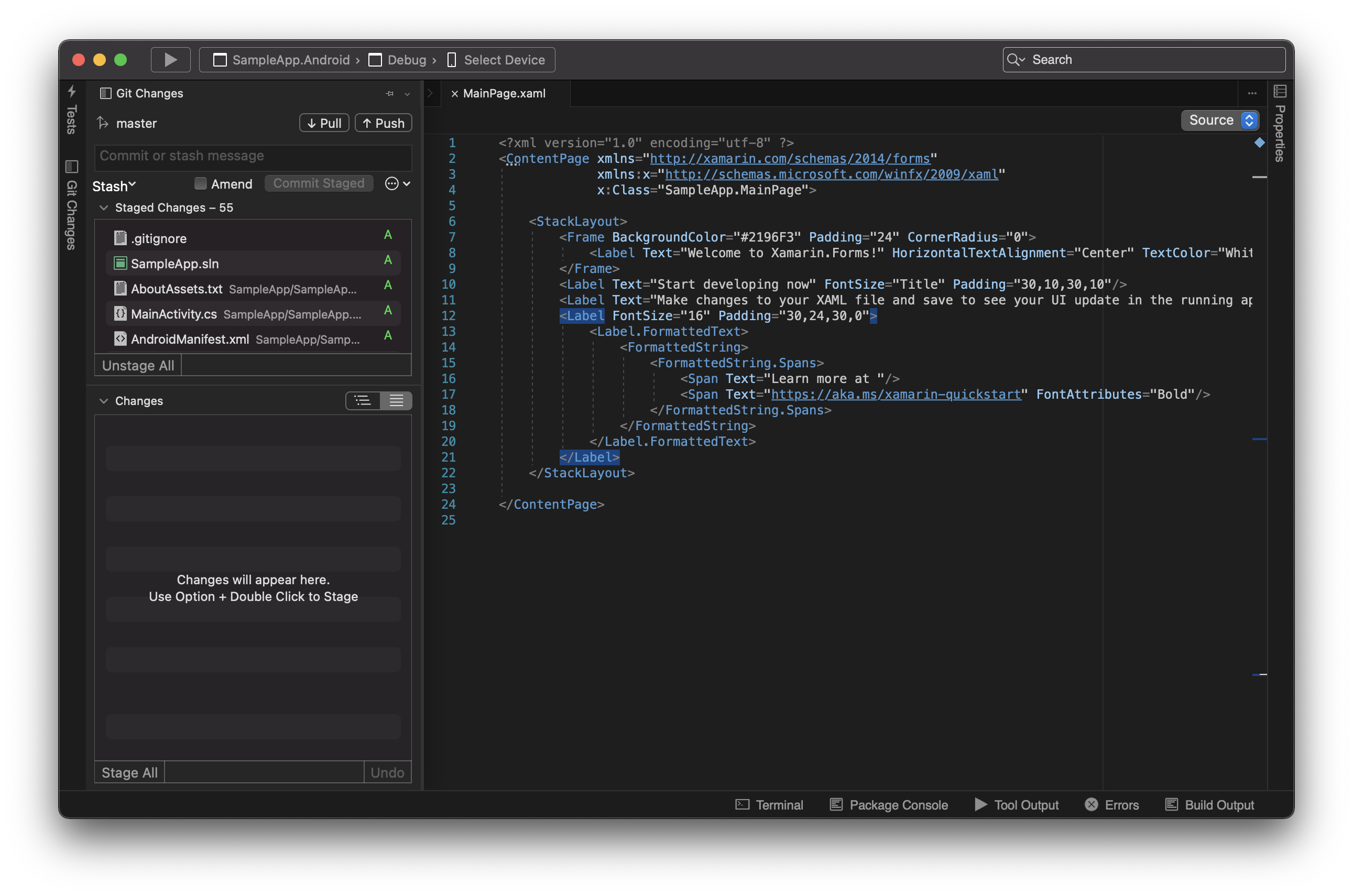
Task: Focus the commit or stash message field
Action: pyautogui.click(x=253, y=156)
